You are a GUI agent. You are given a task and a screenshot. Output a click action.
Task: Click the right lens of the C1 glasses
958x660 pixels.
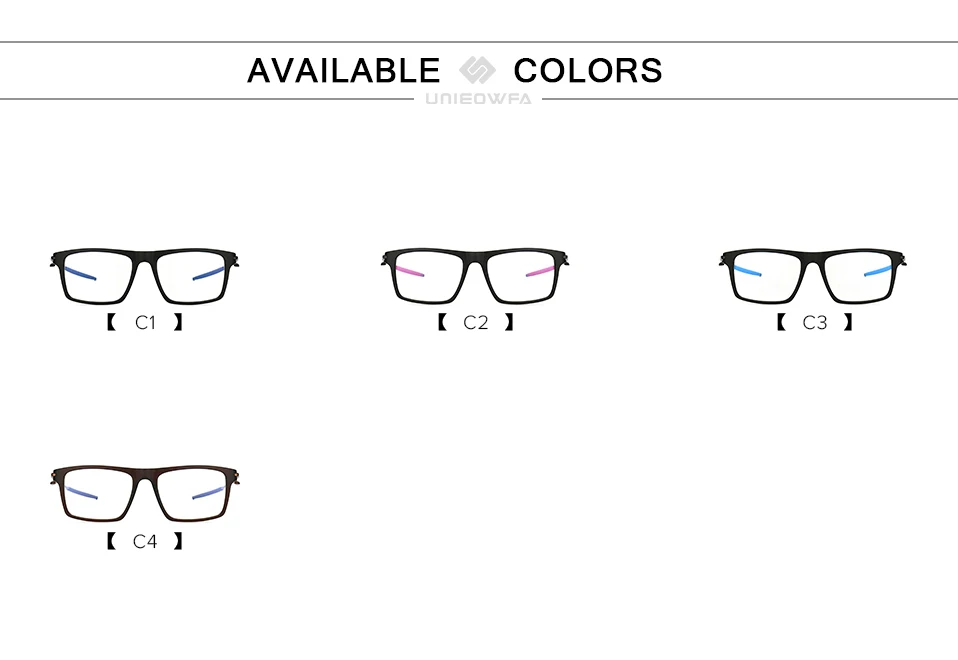tap(191, 277)
